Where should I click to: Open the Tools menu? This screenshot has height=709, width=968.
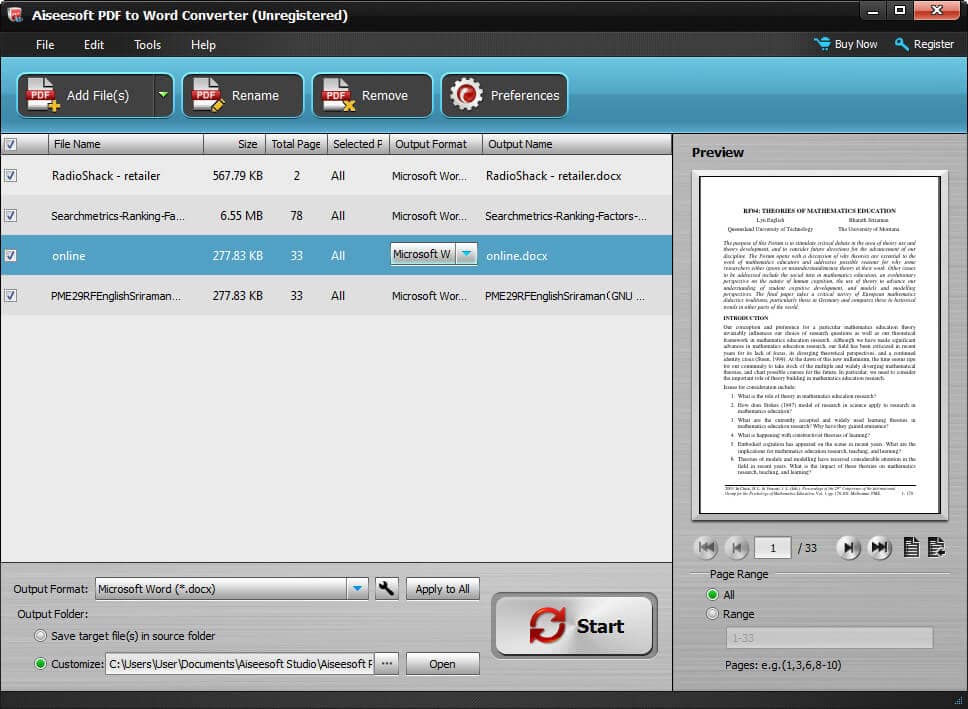(147, 45)
